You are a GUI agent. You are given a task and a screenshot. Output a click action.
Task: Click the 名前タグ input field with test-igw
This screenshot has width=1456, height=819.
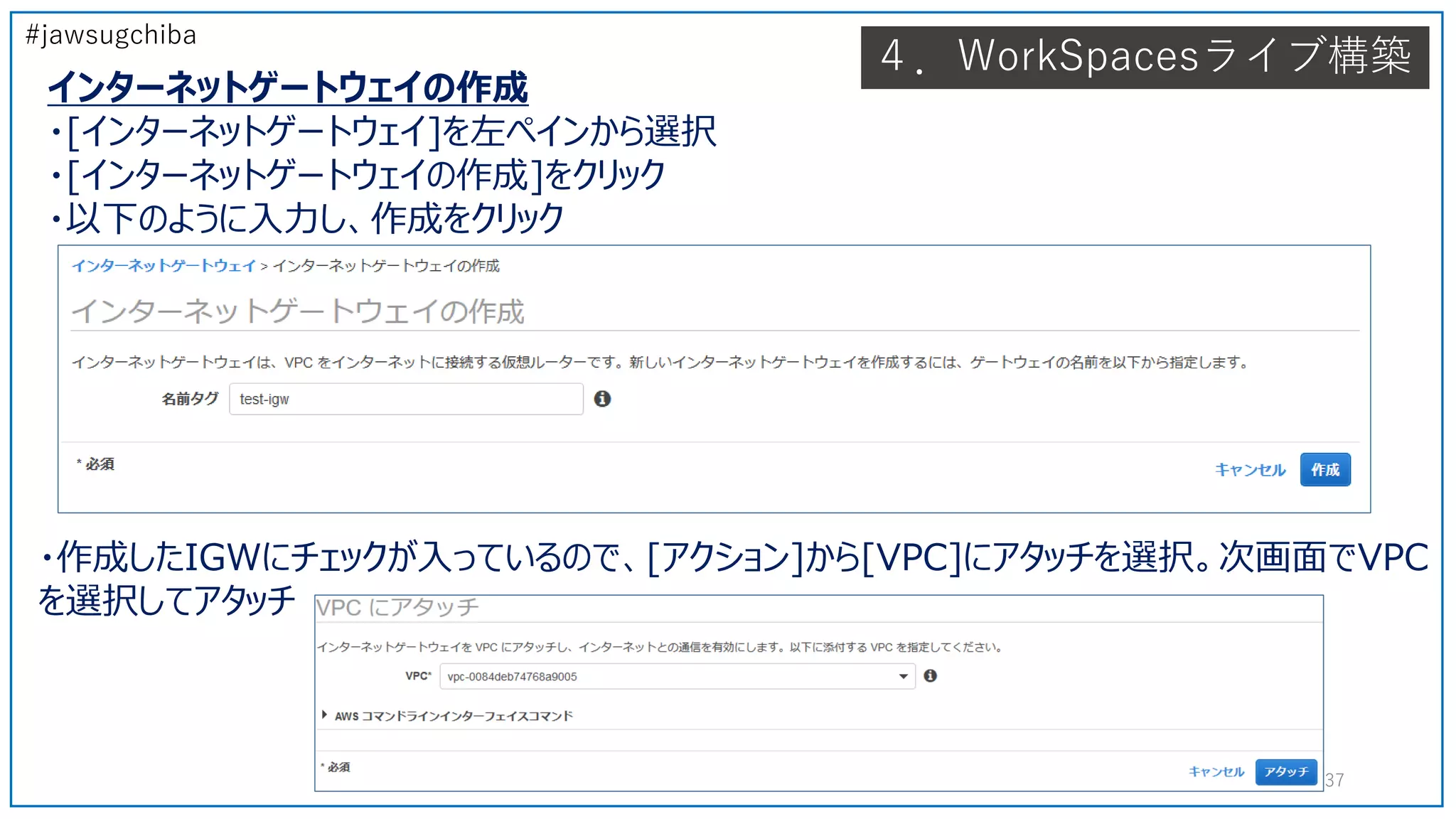point(406,399)
